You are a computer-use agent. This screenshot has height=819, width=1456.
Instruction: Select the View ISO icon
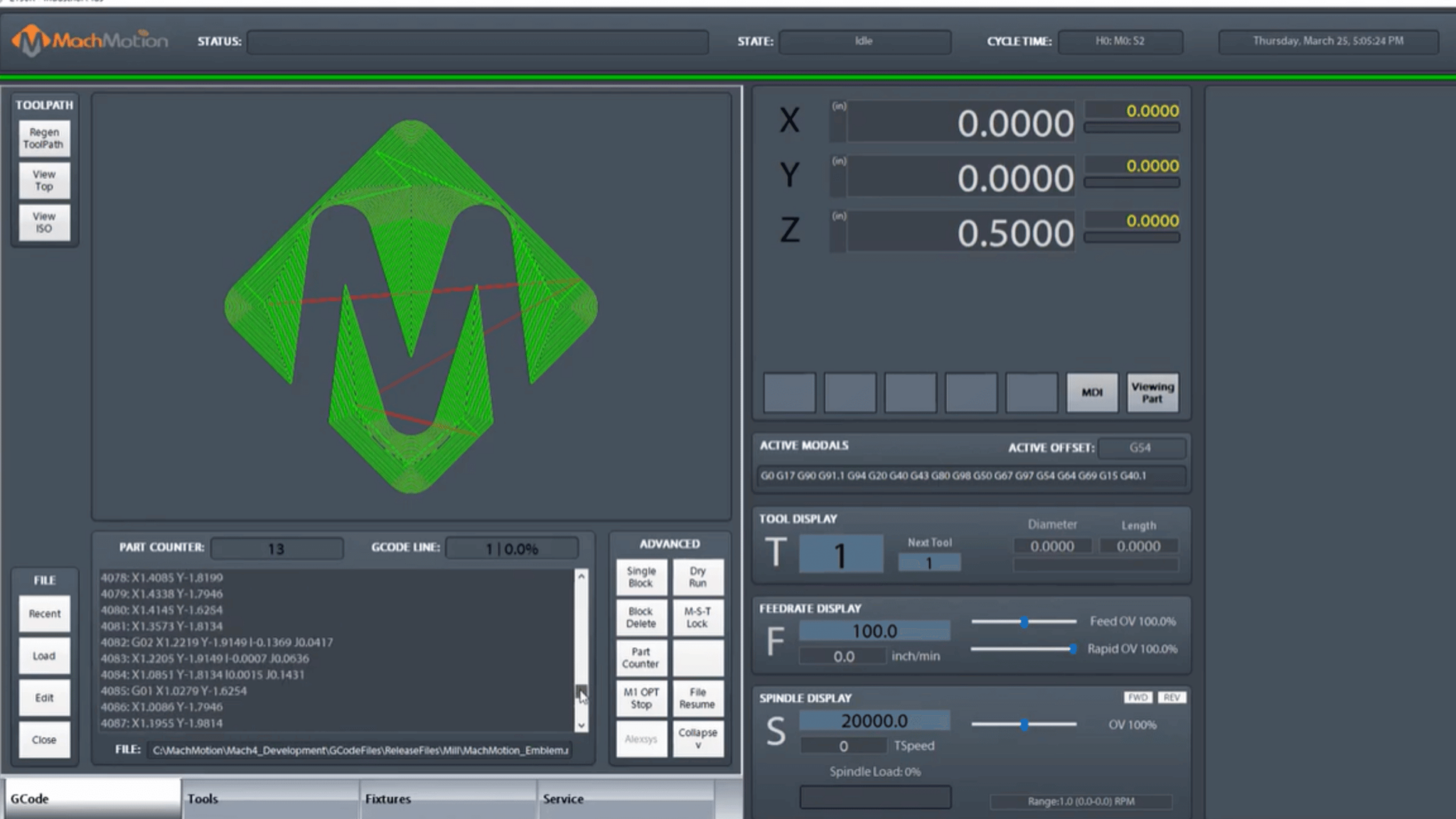pos(43,222)
